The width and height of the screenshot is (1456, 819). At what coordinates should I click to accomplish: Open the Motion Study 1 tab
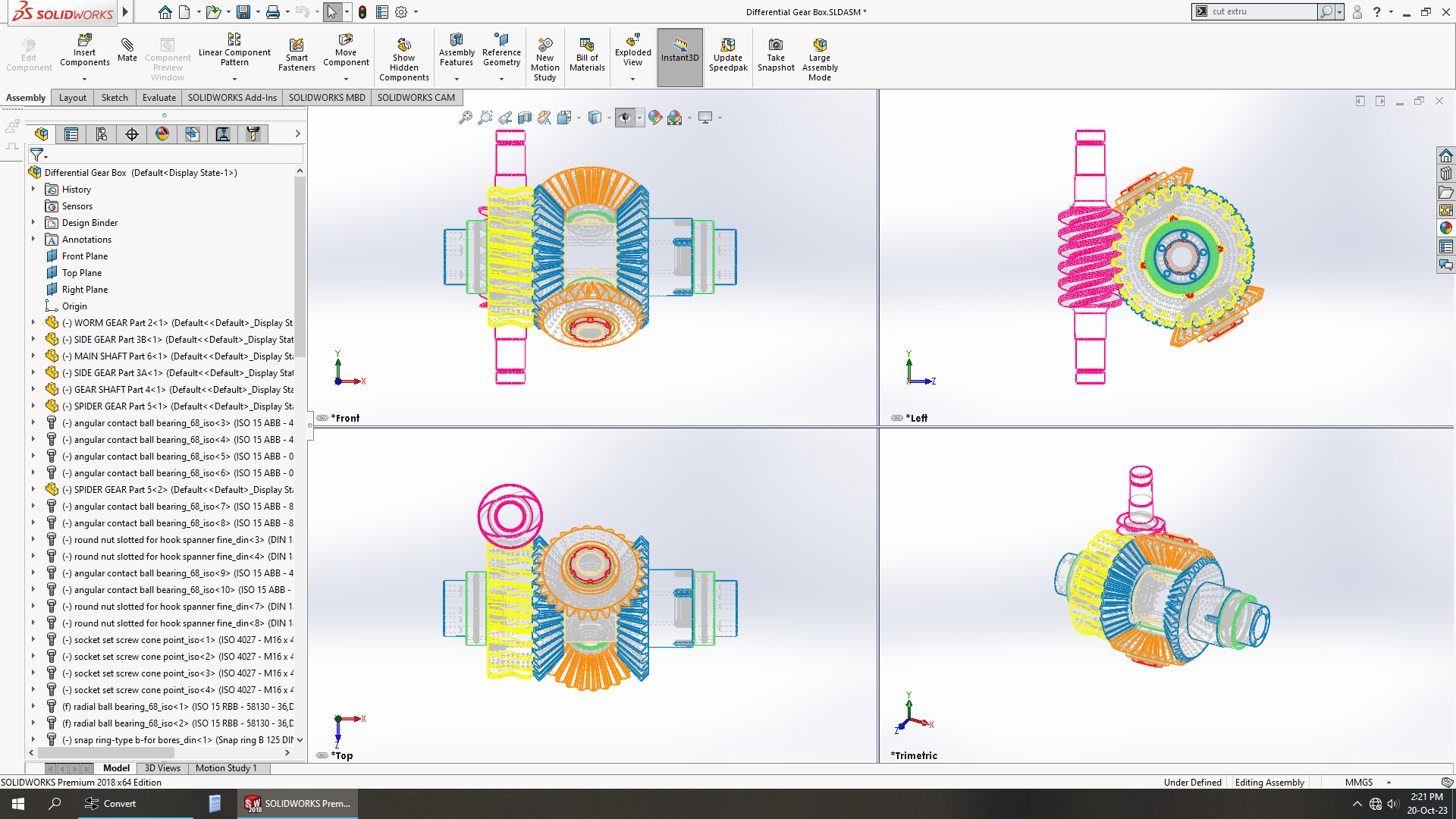(226, 768)
